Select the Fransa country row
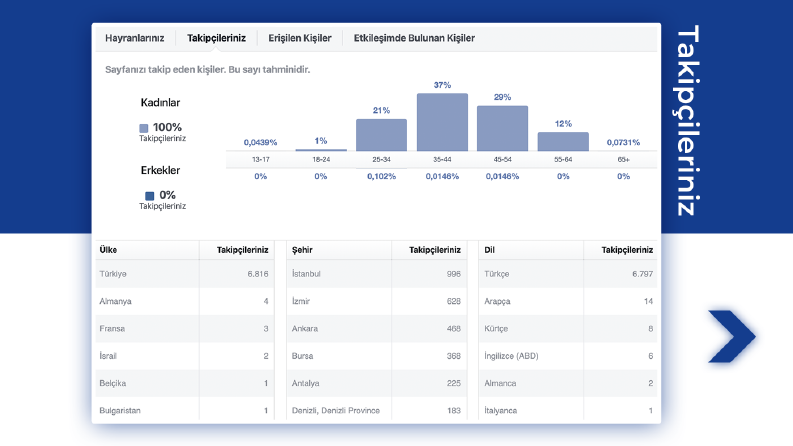Screen dimensions: 793x446 (185, 329)
